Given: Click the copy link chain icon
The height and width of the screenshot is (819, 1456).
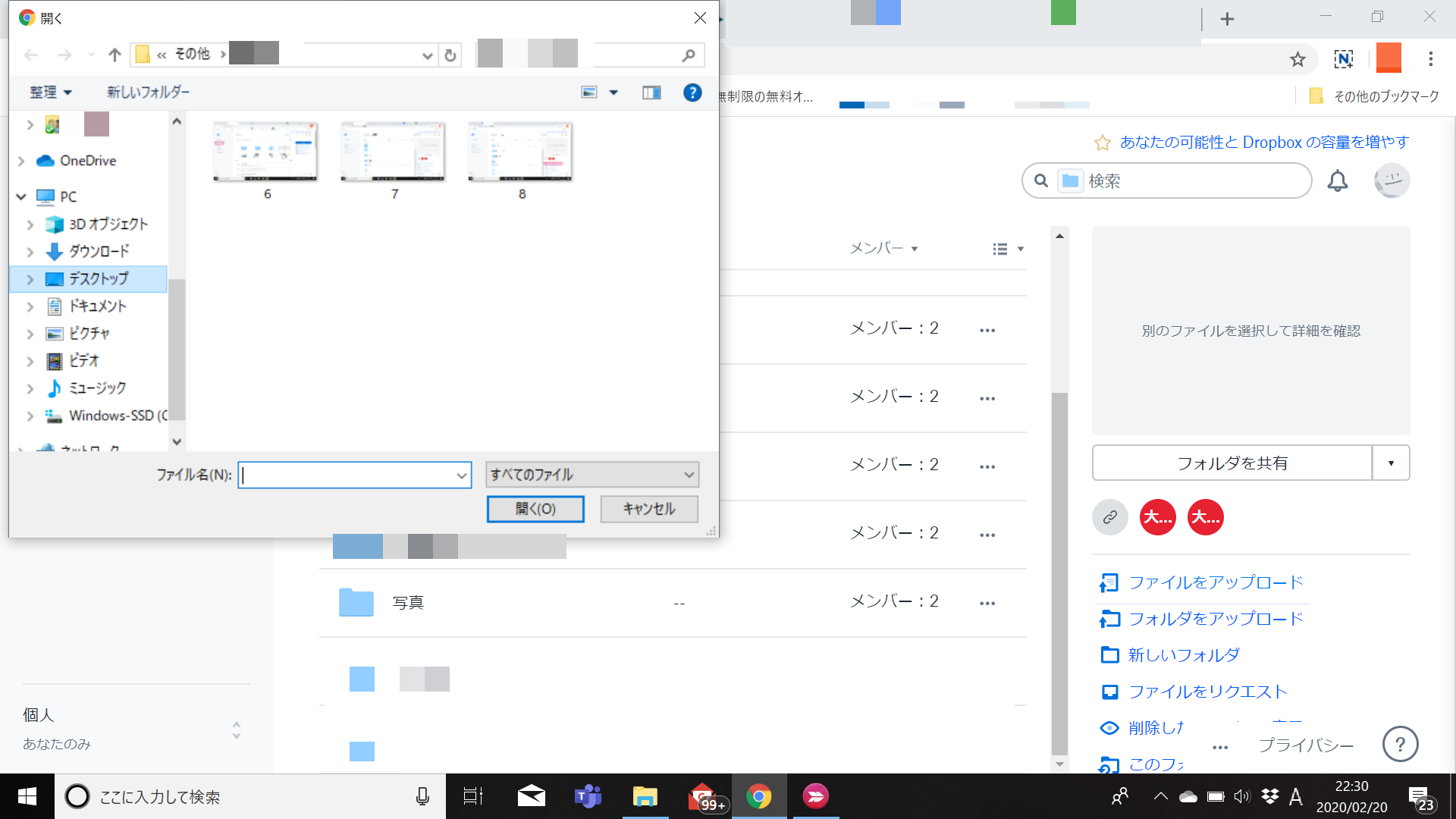Looking at the screenshot, I should 1110,517.
